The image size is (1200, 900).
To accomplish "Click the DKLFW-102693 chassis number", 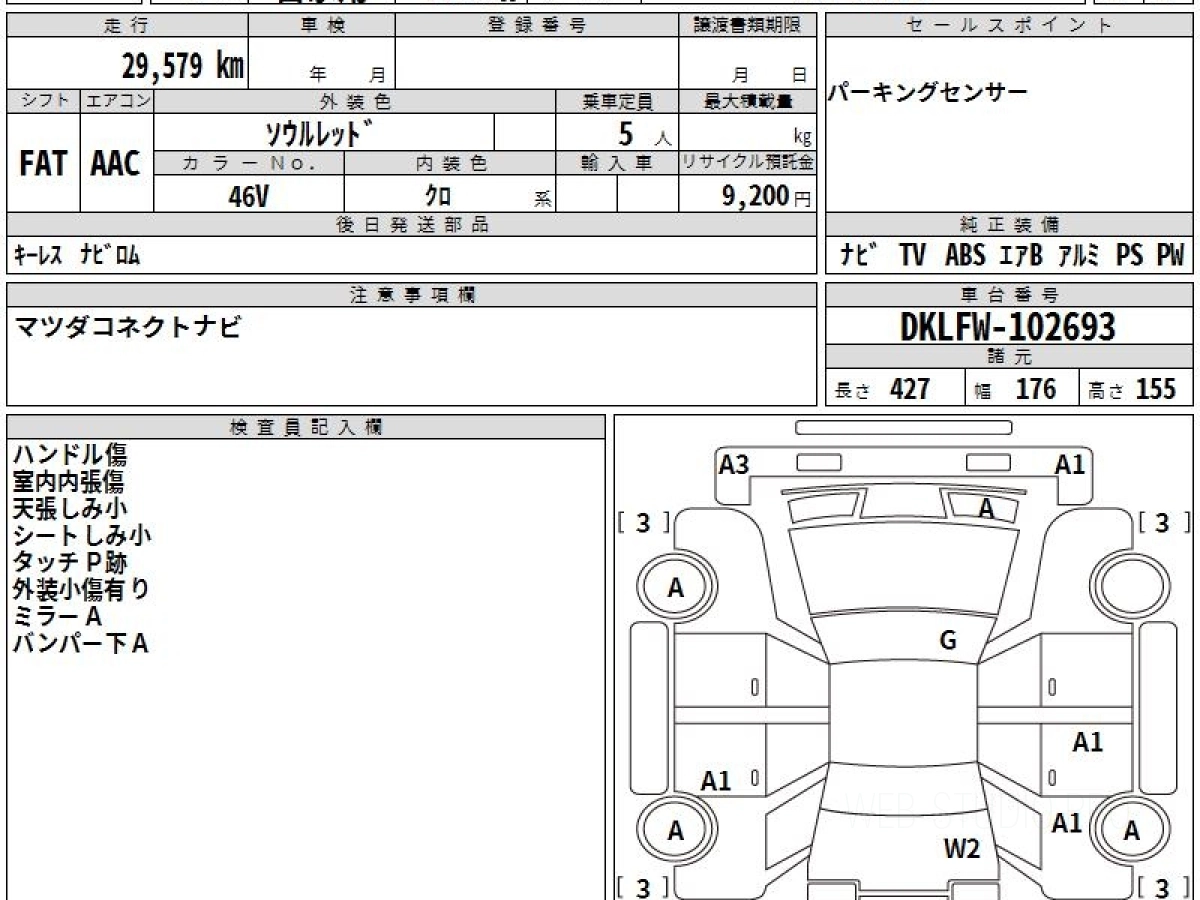I will click(x=1008, y=327).
